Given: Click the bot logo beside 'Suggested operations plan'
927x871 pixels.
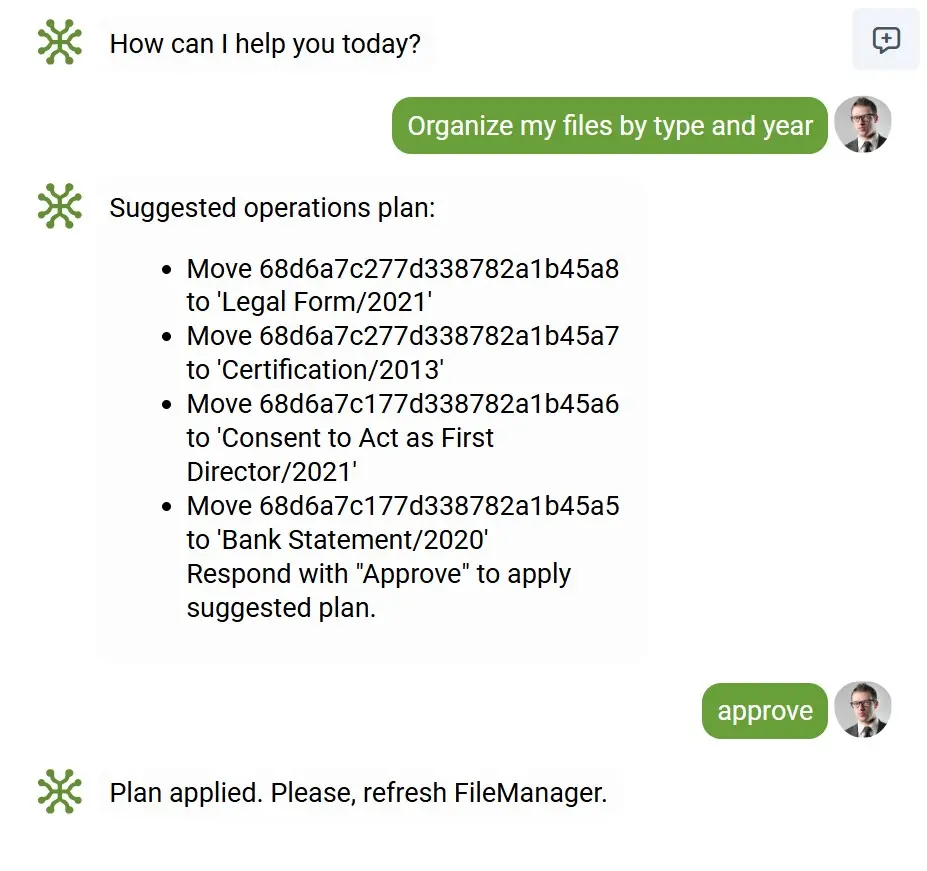Looking at the screenshot, I should tap(59, 207).
